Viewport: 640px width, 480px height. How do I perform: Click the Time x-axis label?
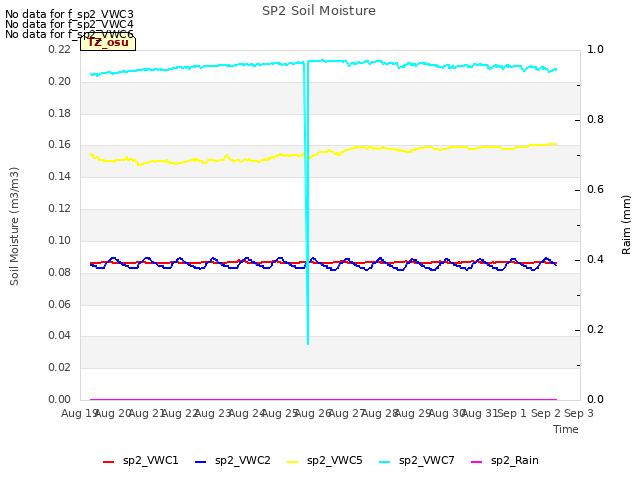pyautogui.click(x=566, y=429)
